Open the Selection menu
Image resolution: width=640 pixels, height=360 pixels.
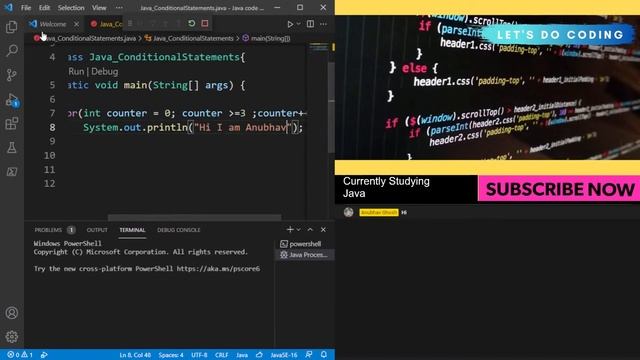click(x=71, y=8)
